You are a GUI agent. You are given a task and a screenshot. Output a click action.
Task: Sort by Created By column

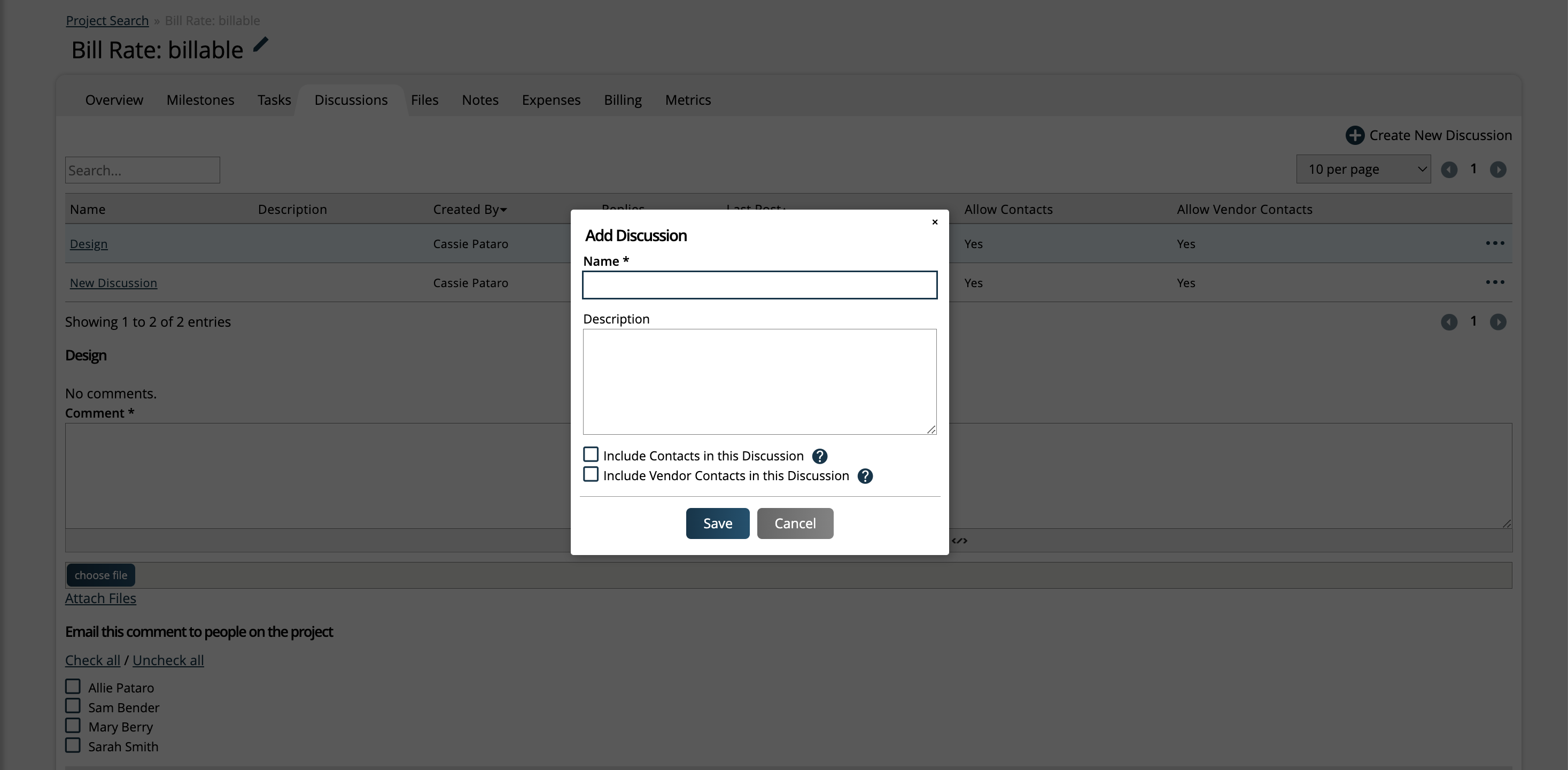[469, 210]
